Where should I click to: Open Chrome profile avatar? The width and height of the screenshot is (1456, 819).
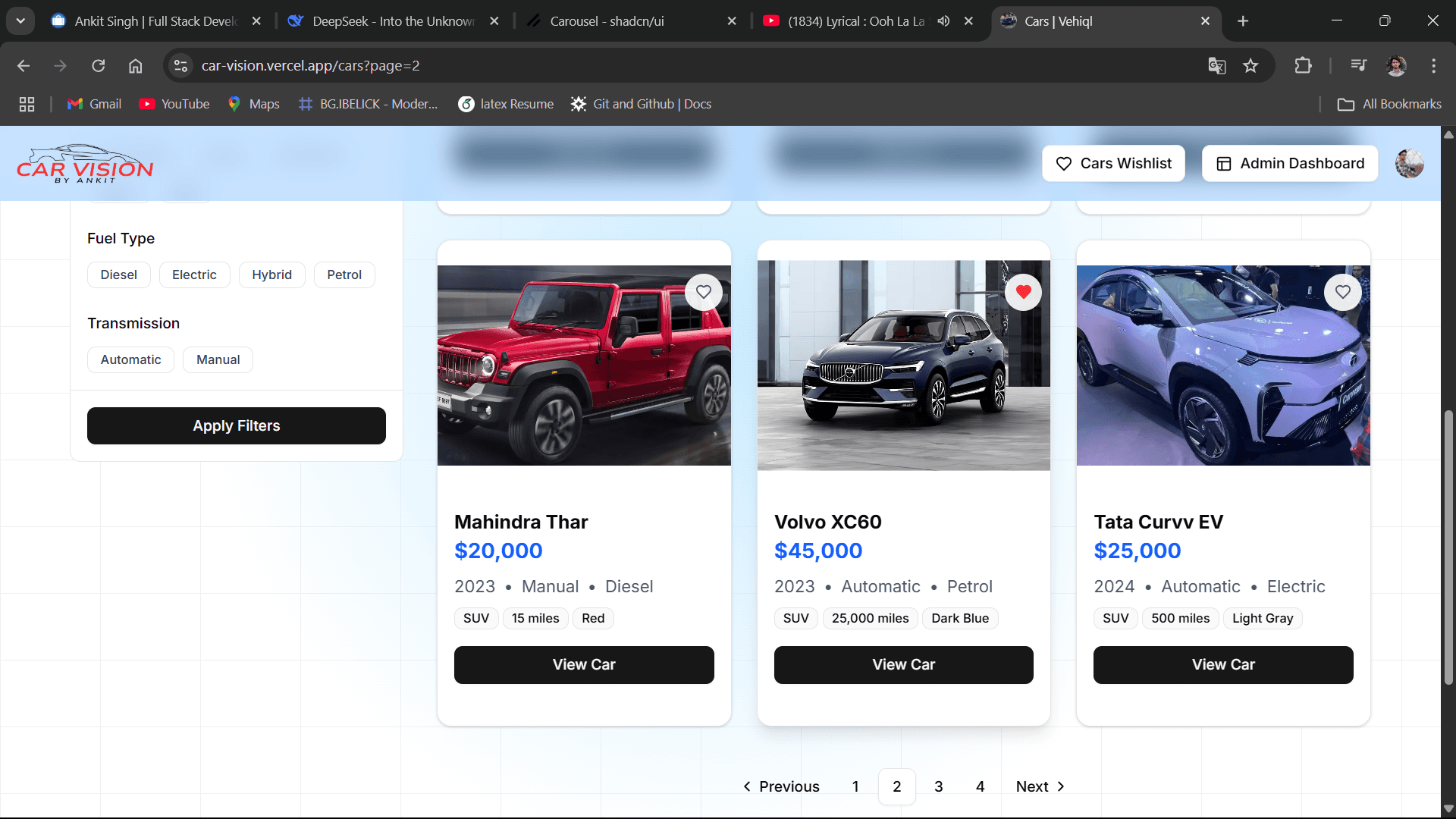click(x=1396, y=66)
